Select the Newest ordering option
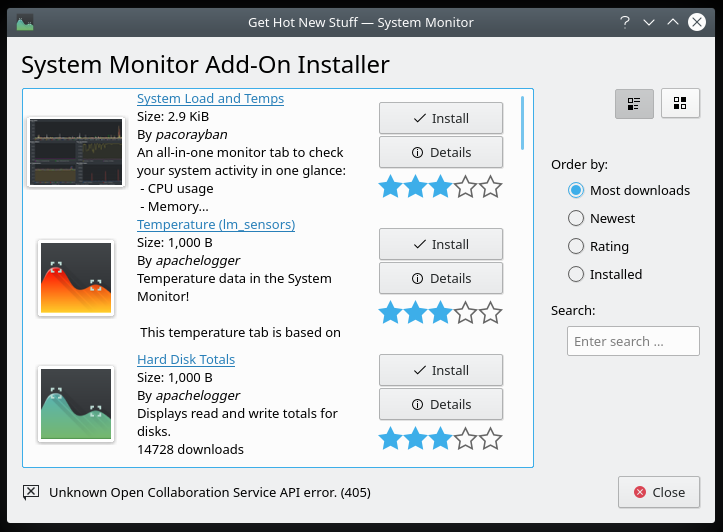723x532 pixels. (576, 218)
